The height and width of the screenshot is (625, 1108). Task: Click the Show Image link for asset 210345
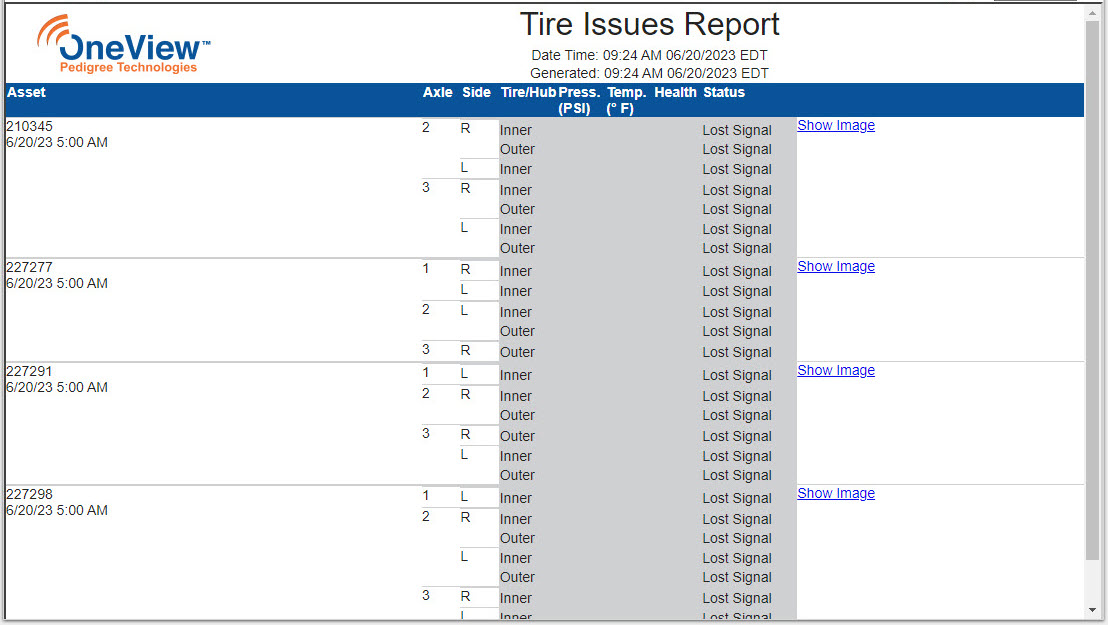point(836,125)
